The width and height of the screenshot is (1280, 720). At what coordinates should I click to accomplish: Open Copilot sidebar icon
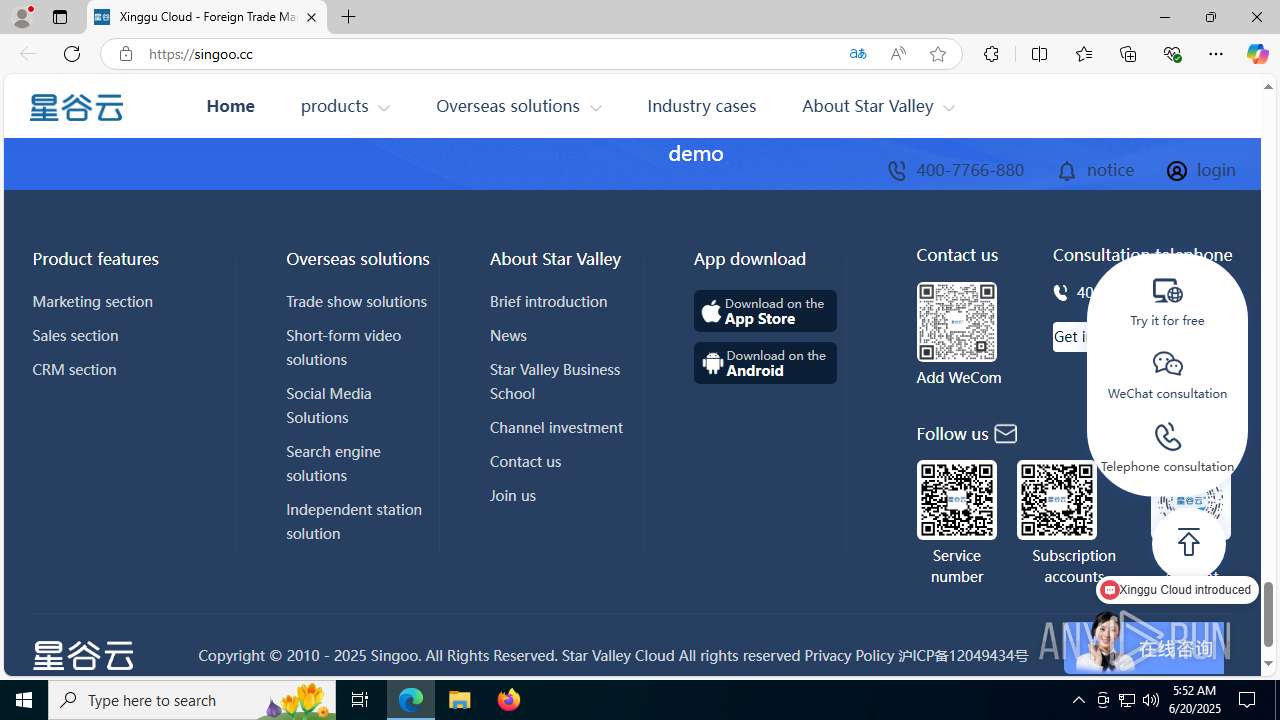(x=1257, y=54)
